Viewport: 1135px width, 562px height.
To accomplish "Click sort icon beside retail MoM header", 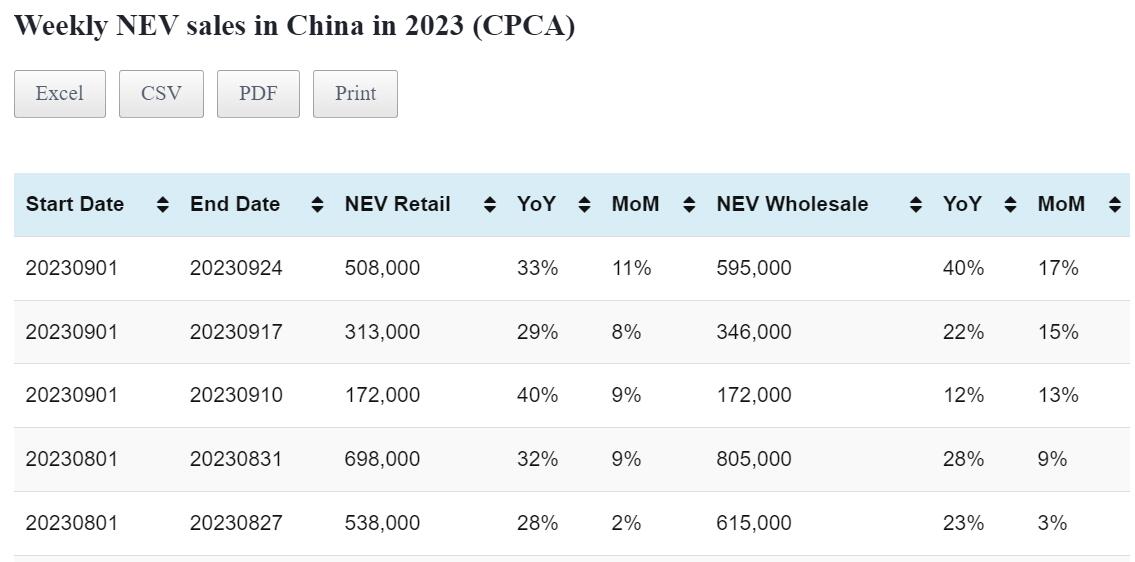I will [x=689, y=205].
